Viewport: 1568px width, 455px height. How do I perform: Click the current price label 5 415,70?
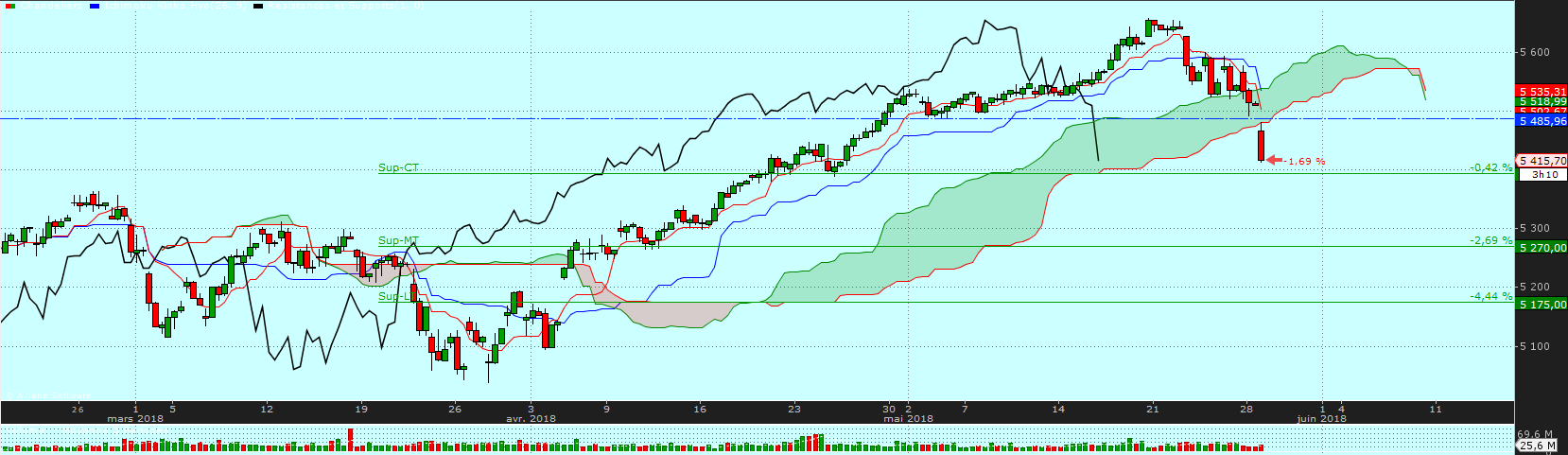tap(1542, 161)
